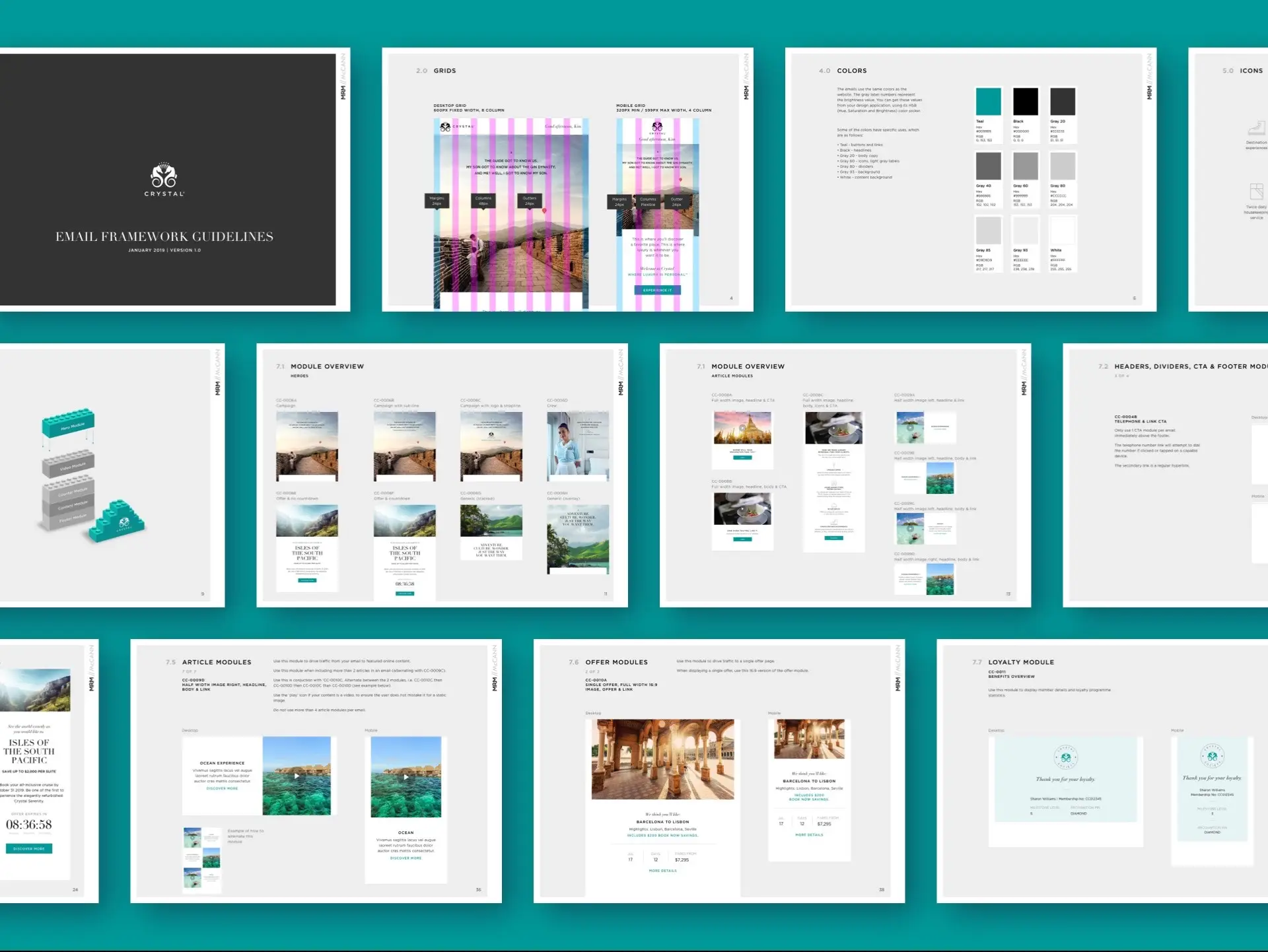The height and width of the screenshot is (952, 1268).
Task: Click the MORE DETAILS link in the mobile Barcelona offer
Action: click(809, 834)
